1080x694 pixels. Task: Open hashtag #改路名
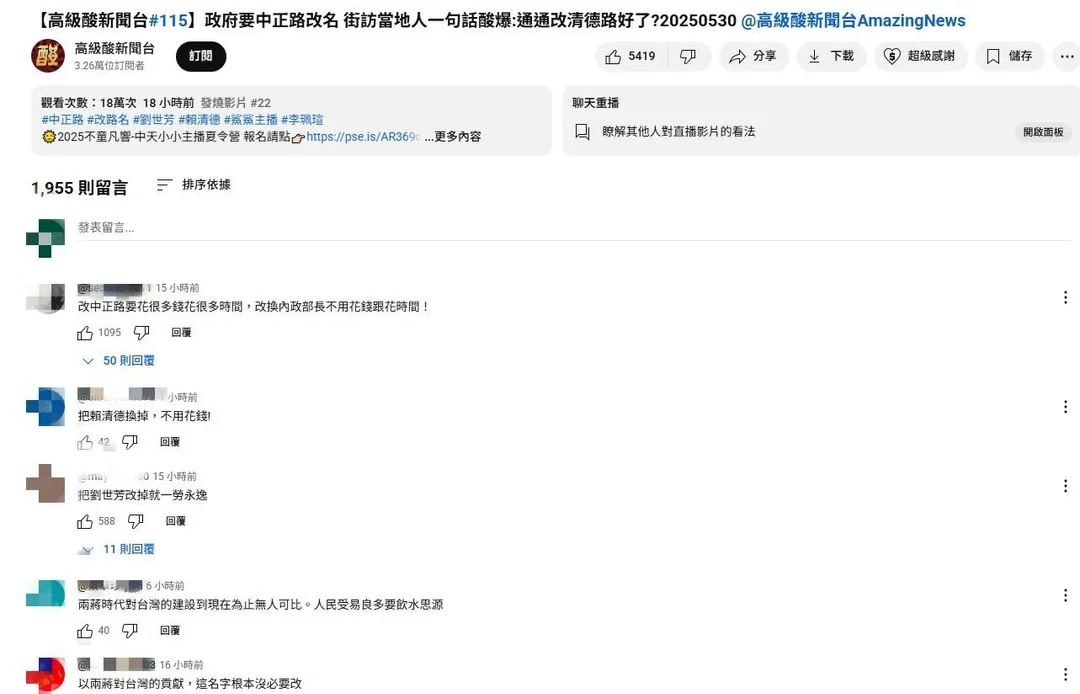[x=108, y=120]
